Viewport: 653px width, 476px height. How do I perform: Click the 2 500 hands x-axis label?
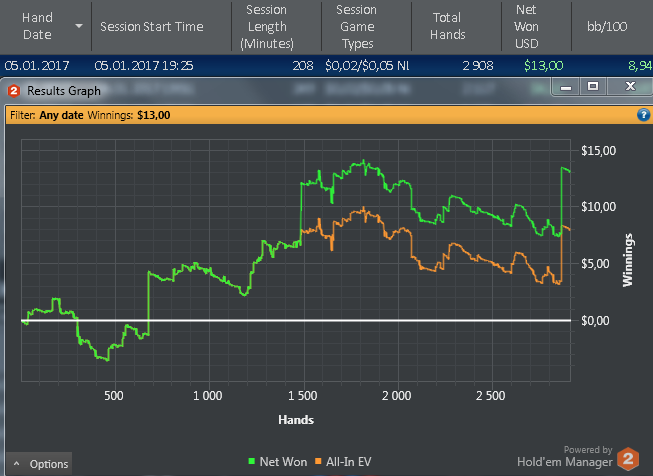coord(491,395)
